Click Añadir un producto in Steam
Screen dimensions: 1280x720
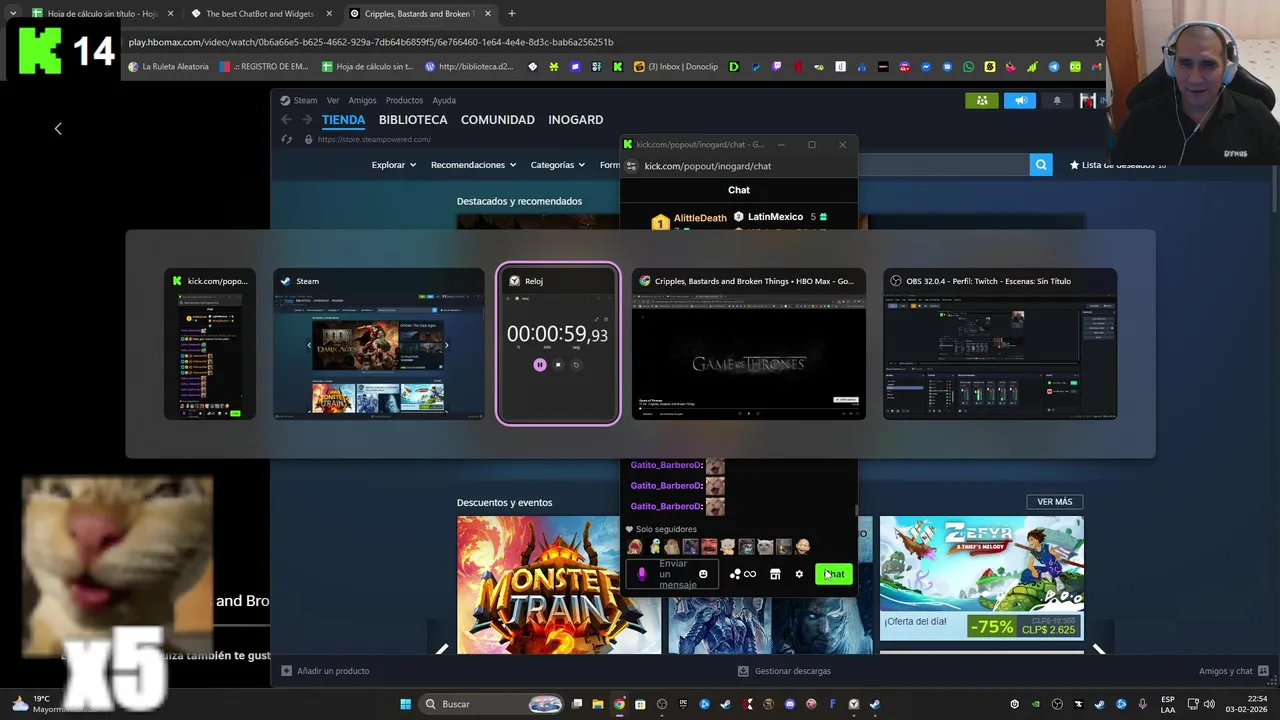[x=325, y=671]
